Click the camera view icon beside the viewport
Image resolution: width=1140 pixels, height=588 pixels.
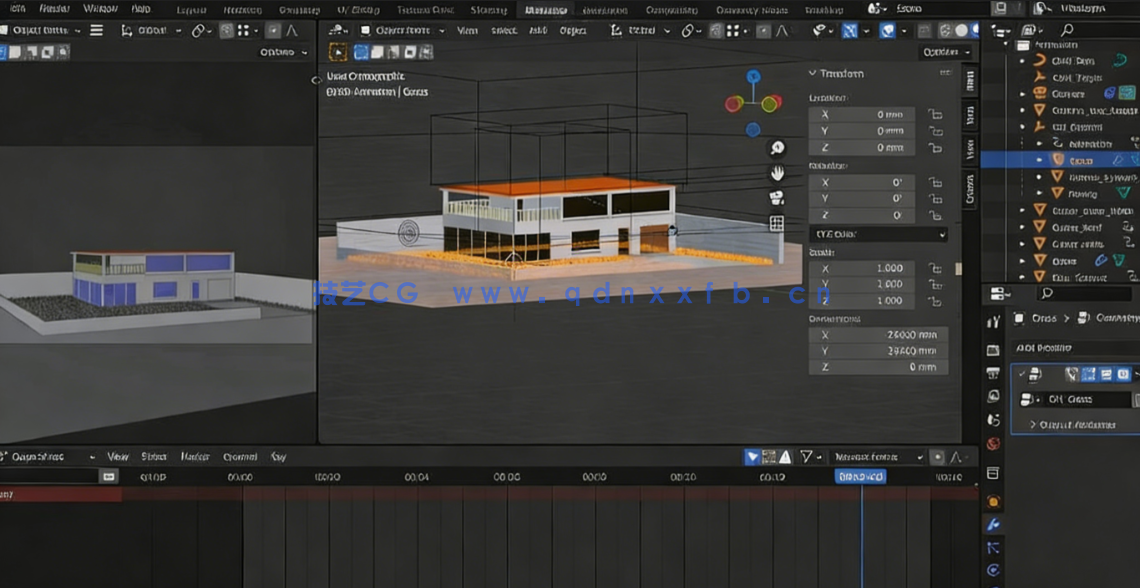pos(778,197)
